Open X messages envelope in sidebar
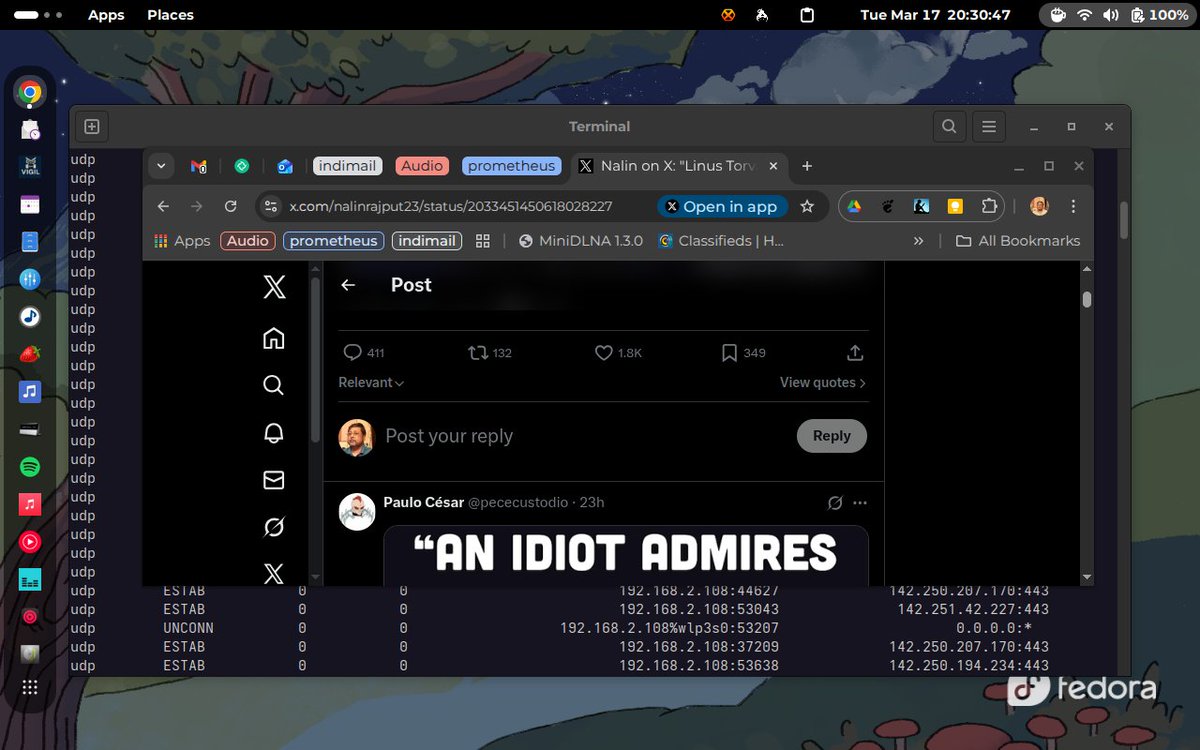1200x750 pixels. (x=273, y=480)
